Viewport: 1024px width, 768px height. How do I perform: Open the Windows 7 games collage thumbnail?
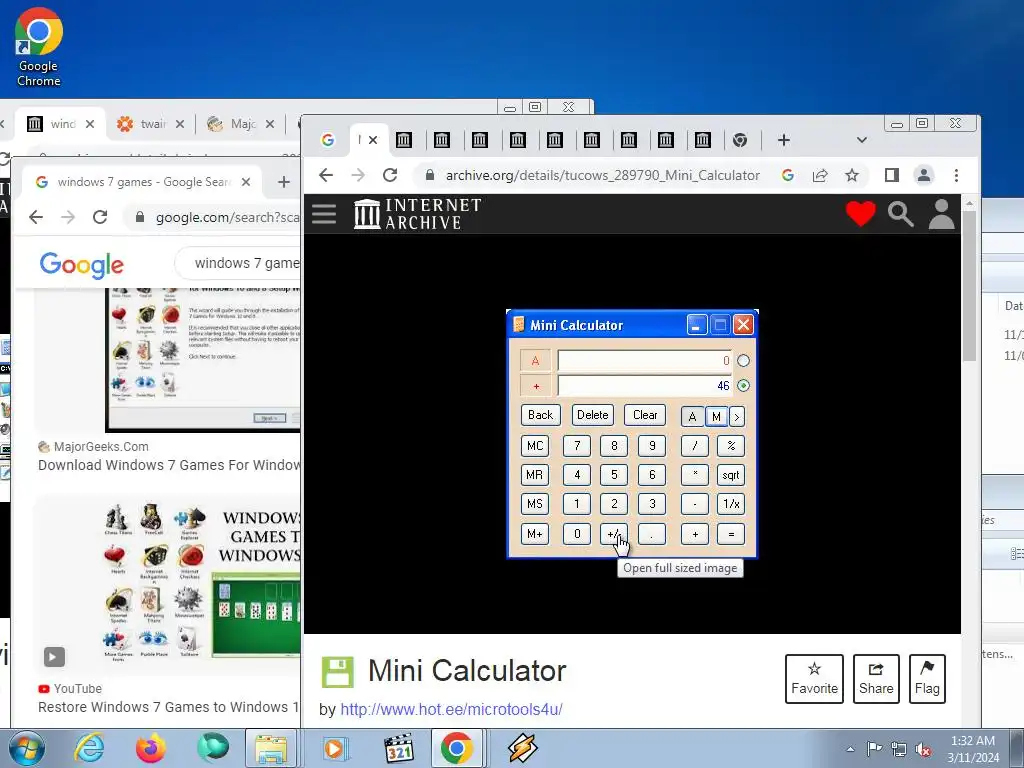[167, 583]
